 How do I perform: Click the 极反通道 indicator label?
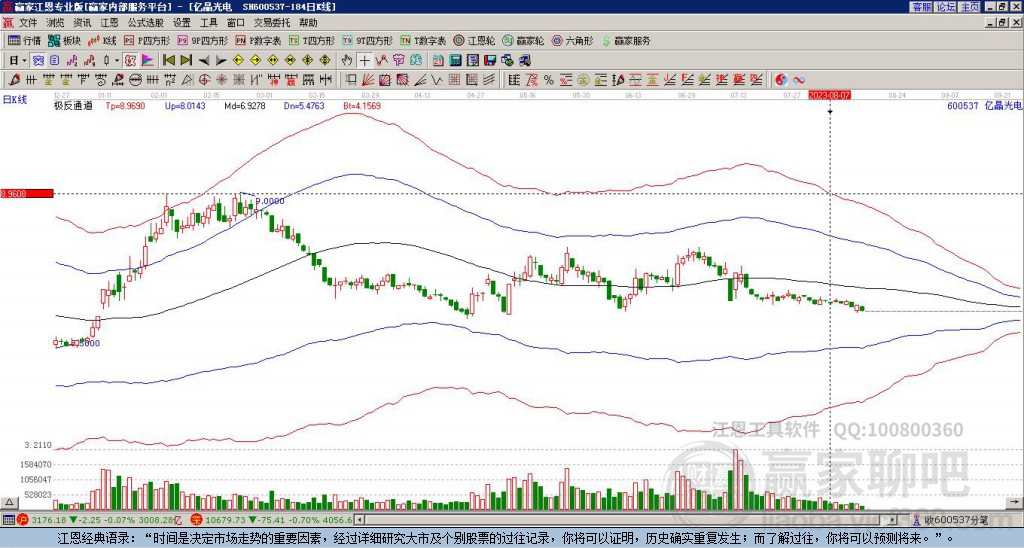[x=72, y=106]
